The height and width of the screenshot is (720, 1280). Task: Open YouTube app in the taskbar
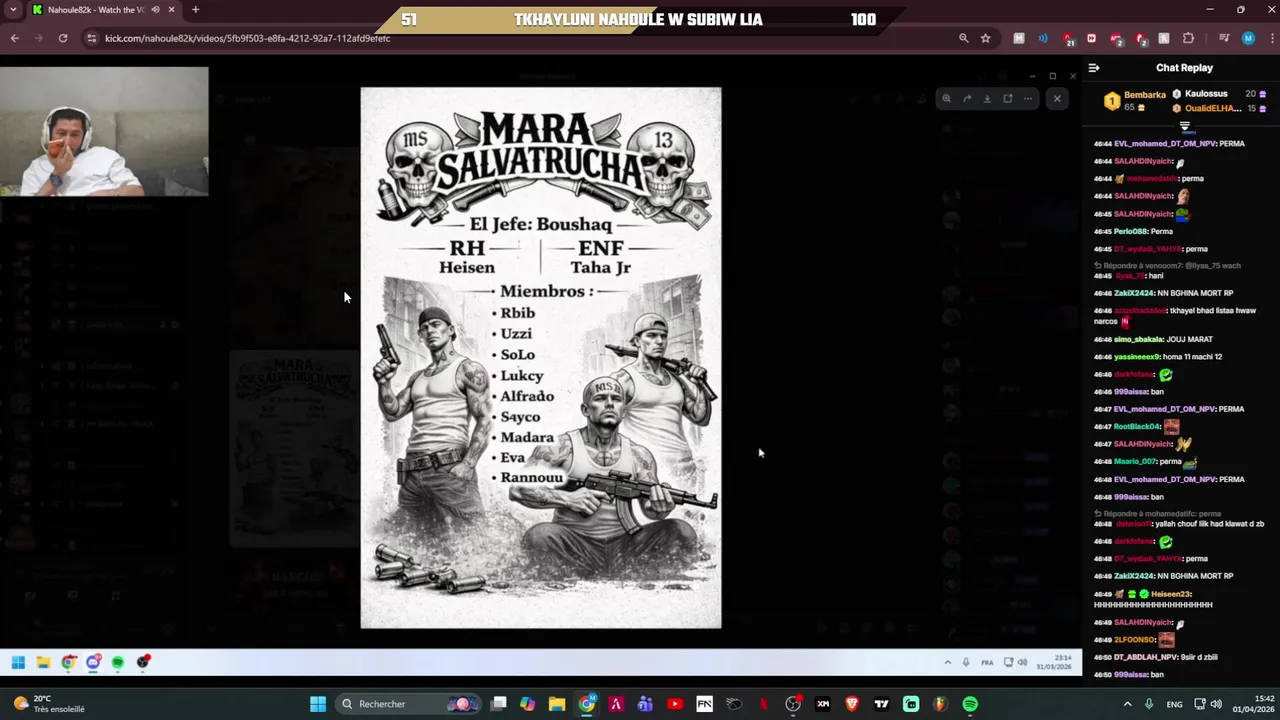[675, 704]
